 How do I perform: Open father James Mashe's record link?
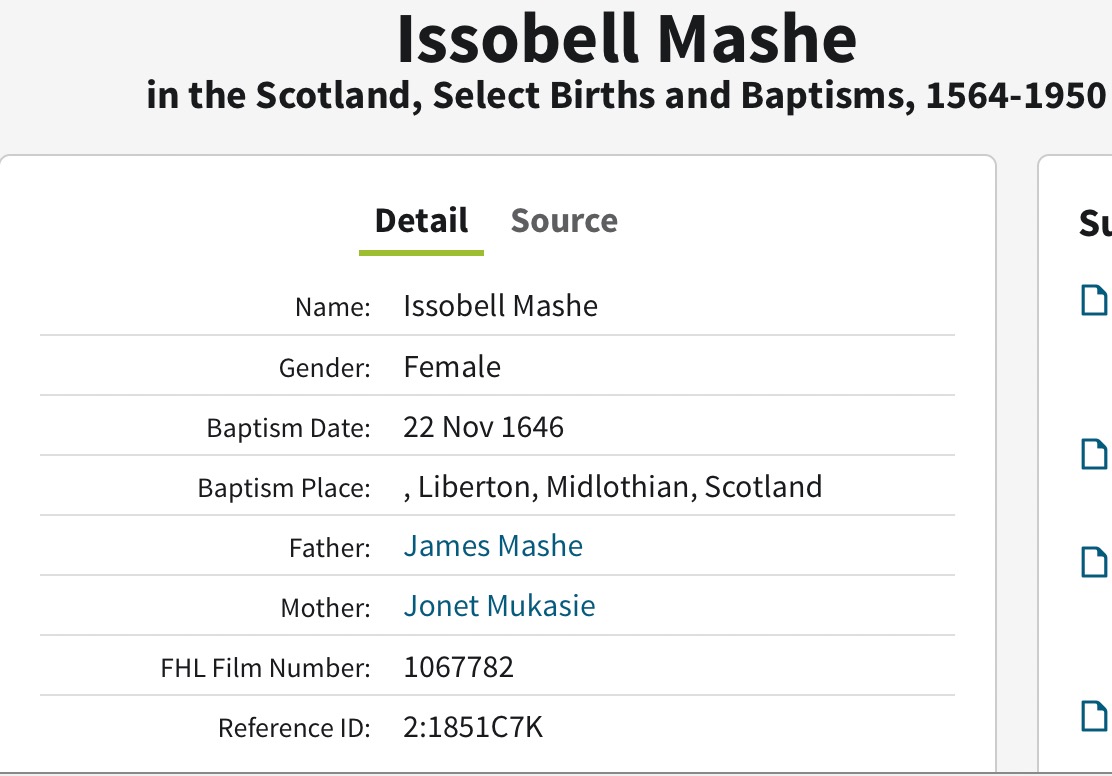click(x=493, y=546)
